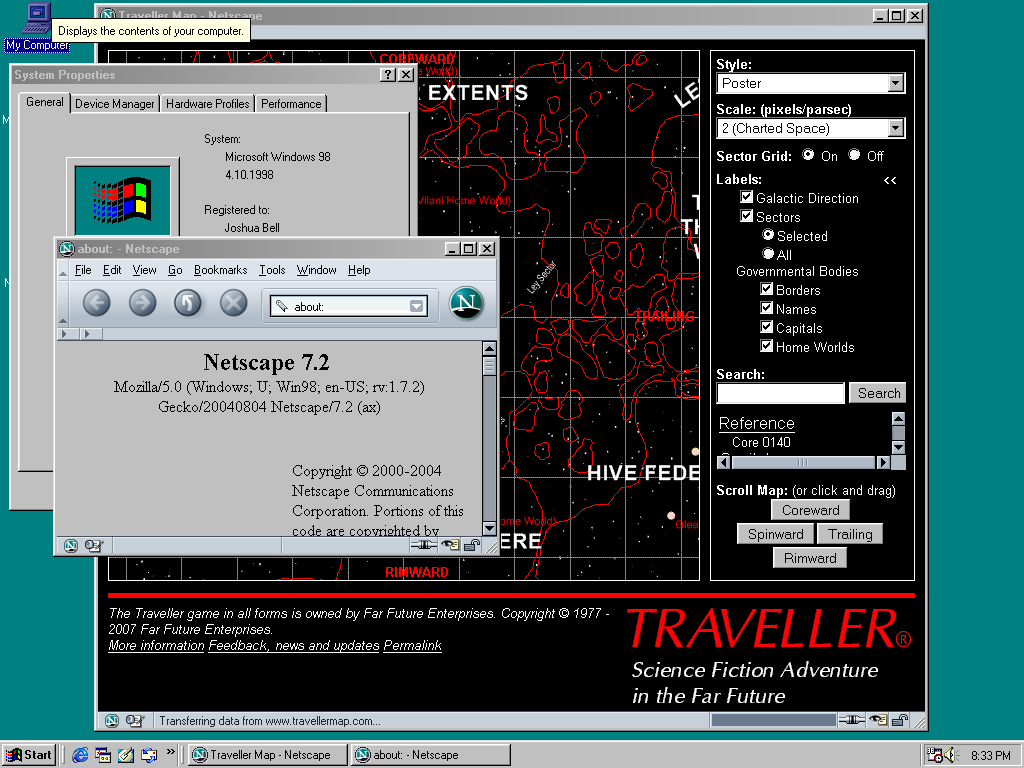Open the fourth Quick Launch icon with arrows
This screenshot has width=1024, height=768.
[149, 755]
